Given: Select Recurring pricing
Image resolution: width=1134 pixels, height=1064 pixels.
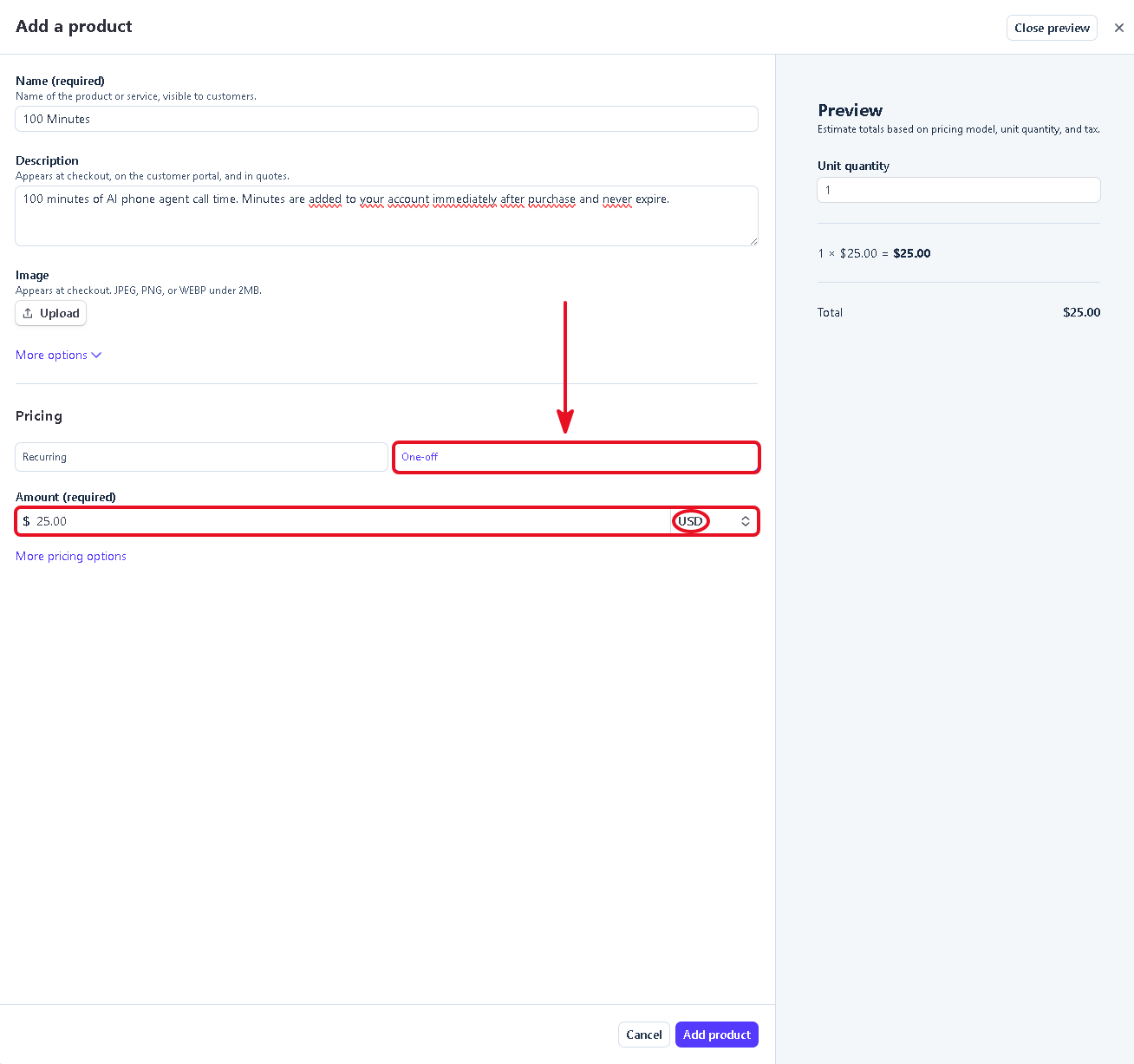Looking at the screenshot, I should [x=201, y=457].
